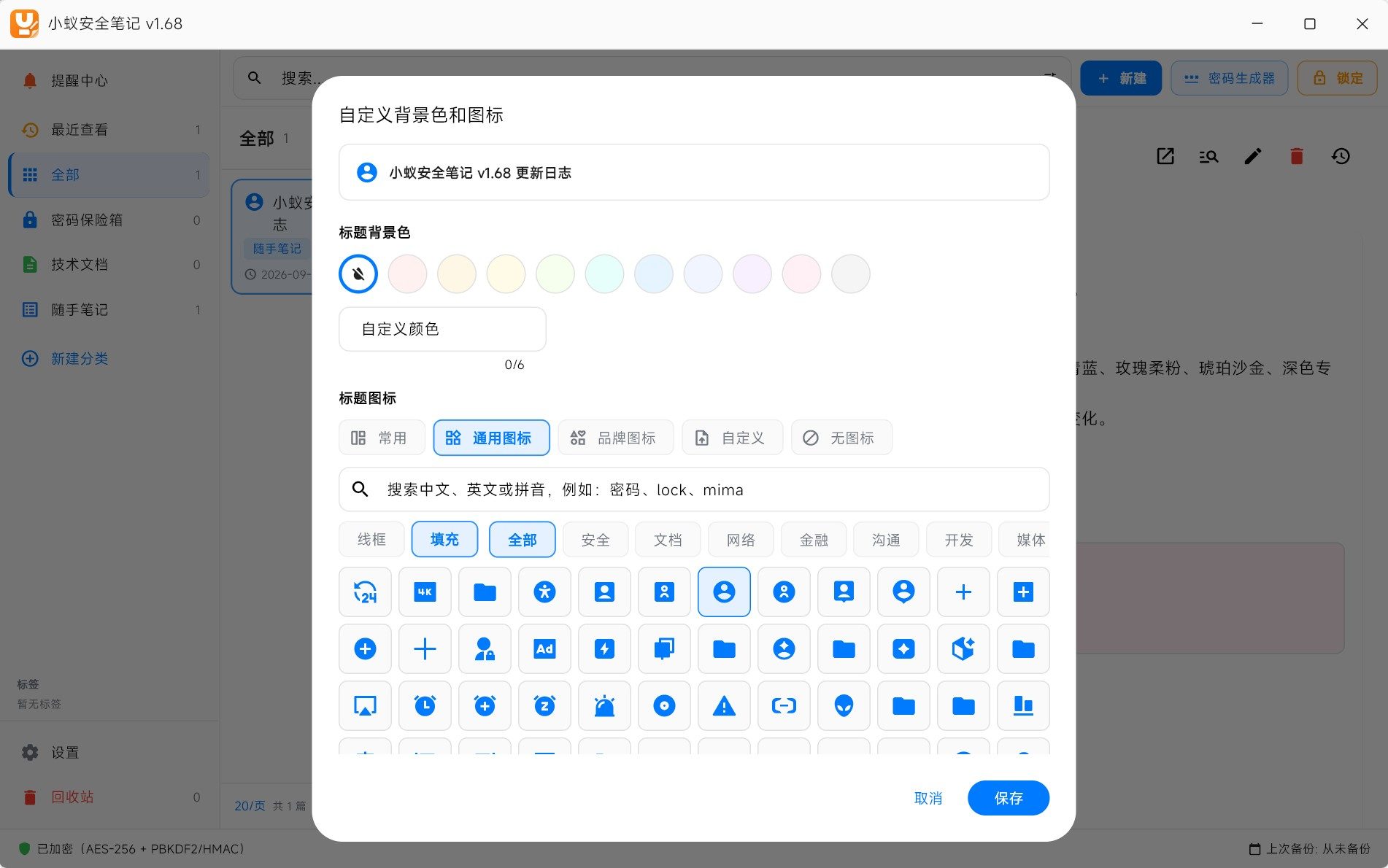Choose the filled square plus icon

tap(1023, 592)
